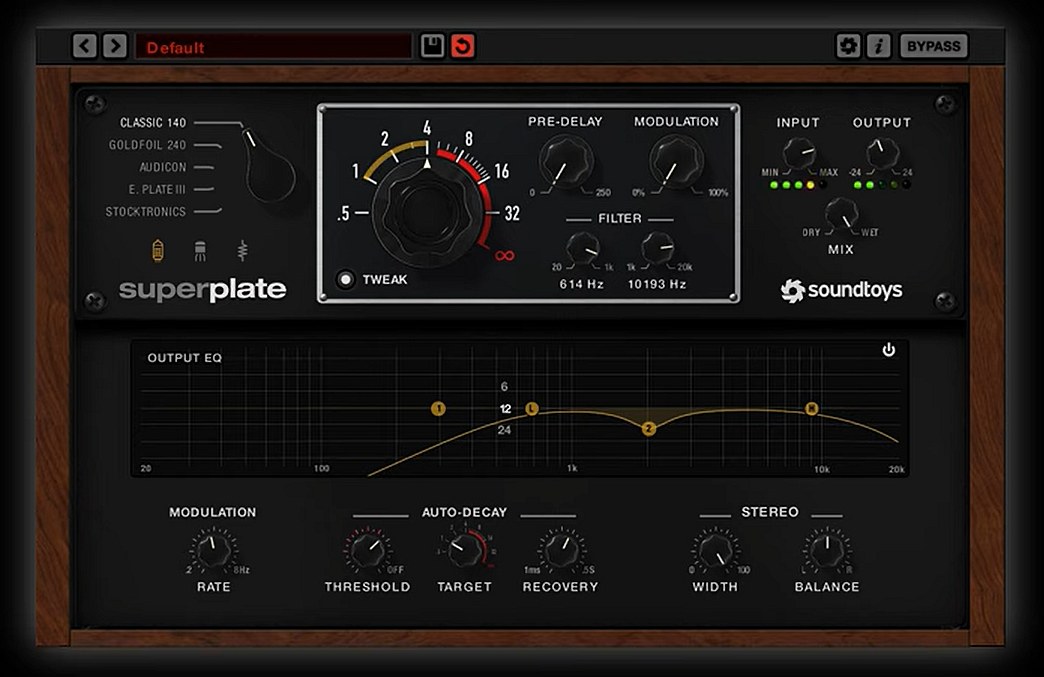
Task: Select the CLASSIC 140 plate model
Action: tap(152, 122)
